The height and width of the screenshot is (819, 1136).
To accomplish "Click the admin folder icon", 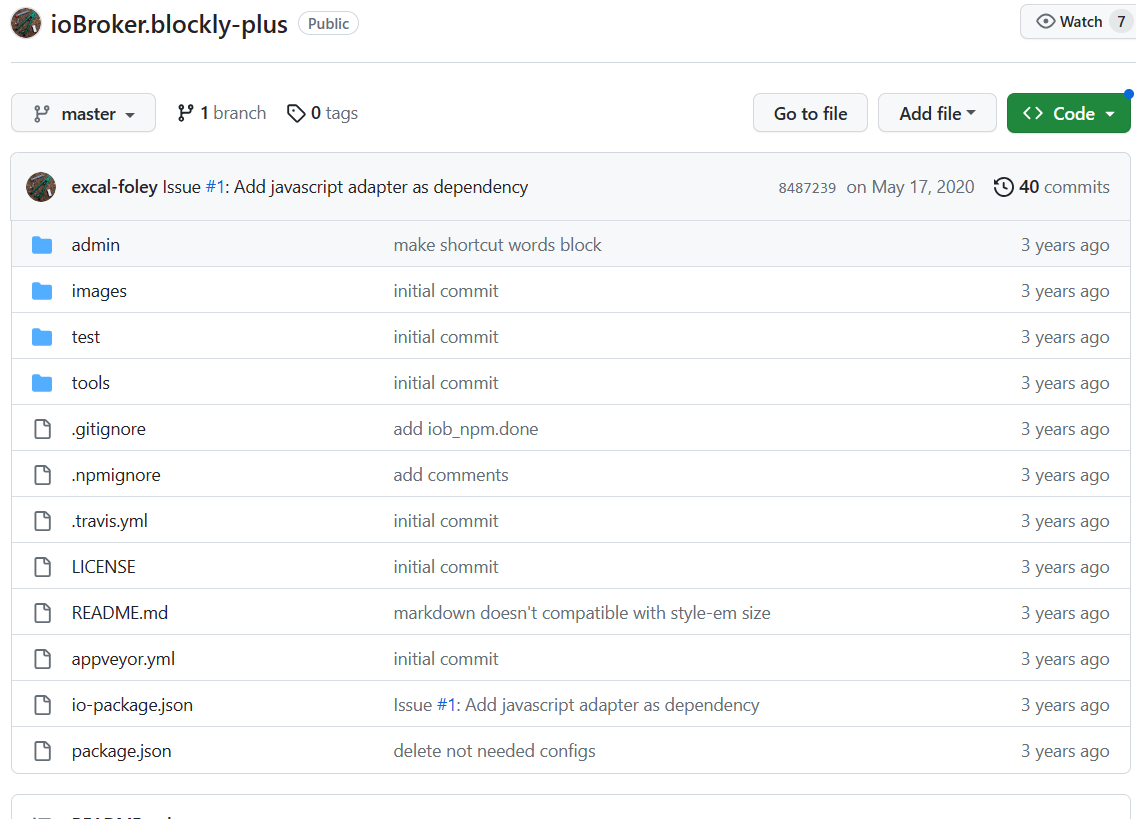I will click(x=42, y=245).
